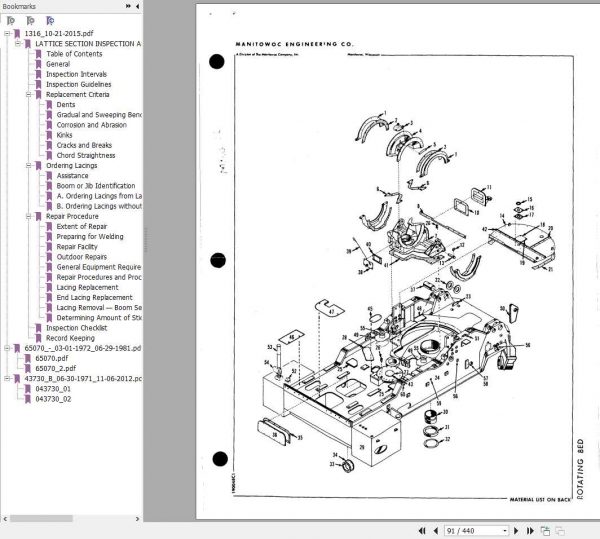Collapse the 1316_10-21-2015.pdf bookmark node

(7, 34)
